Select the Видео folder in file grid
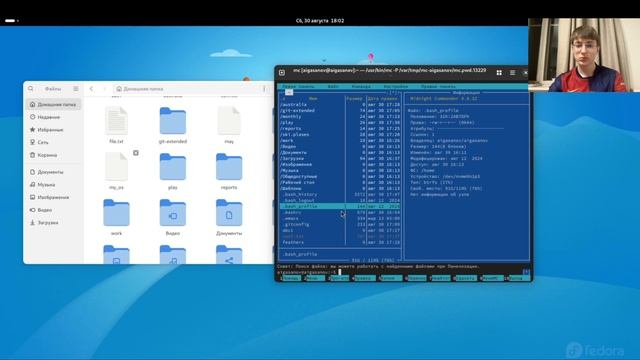Screen dimensions: 640x360 click(173, 213)
